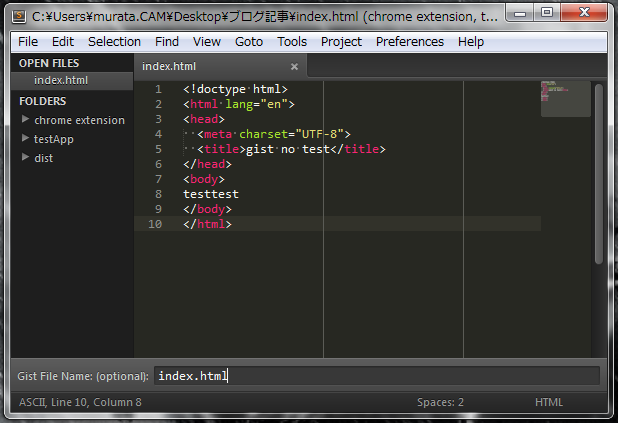
Task: Expand the dist folder arrow
Action: pyautogui.click(x=25, y=157)
